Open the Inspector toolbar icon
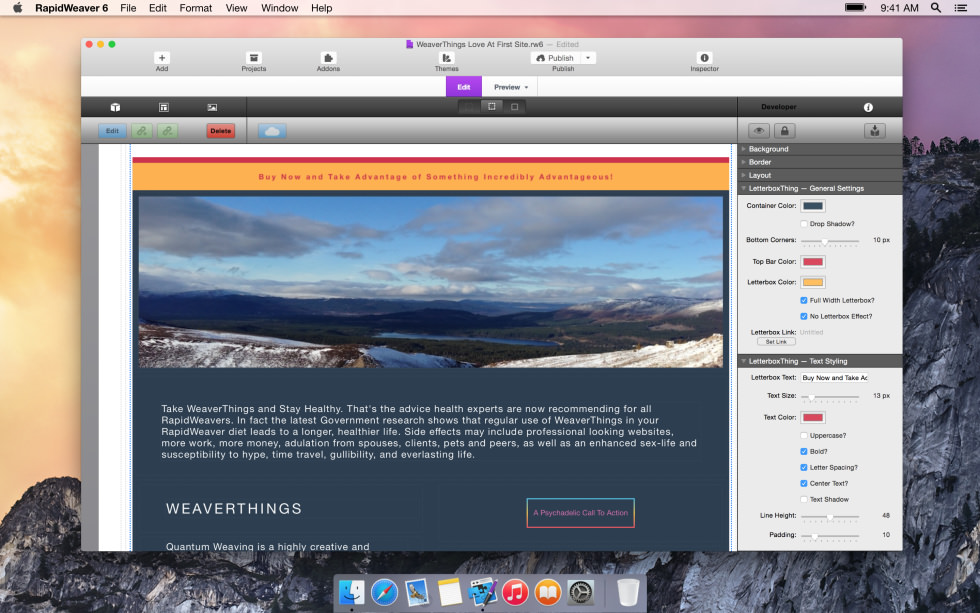This screenshot has width=980, height=613. tap(704, 58)
